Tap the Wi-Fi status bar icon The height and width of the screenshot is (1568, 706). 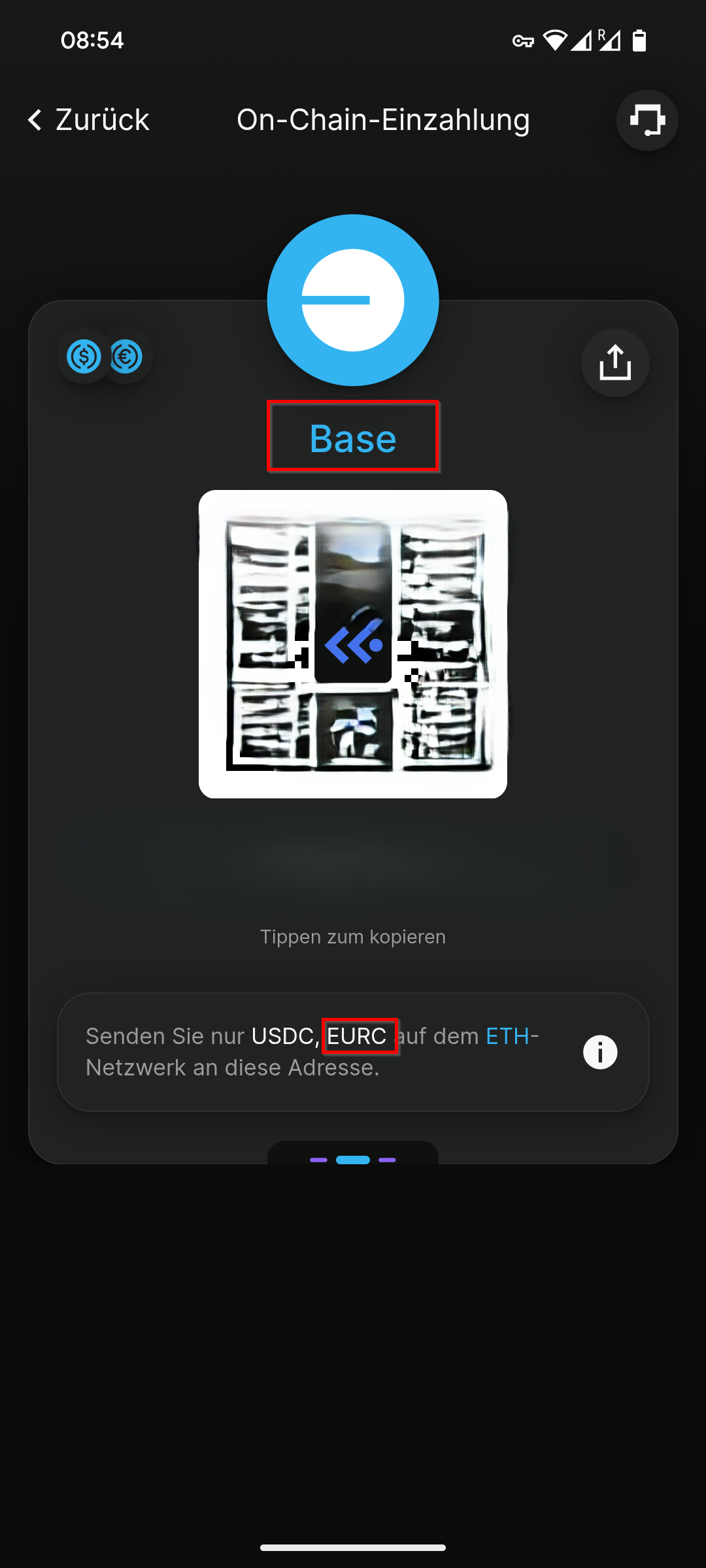(x=555, y=41)
